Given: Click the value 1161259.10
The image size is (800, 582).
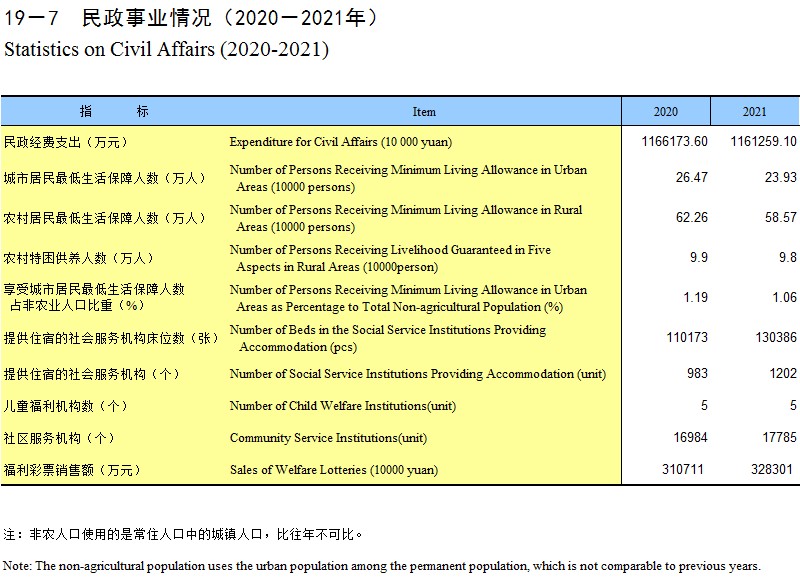Looking at the screenshot, I should [763, 141].
